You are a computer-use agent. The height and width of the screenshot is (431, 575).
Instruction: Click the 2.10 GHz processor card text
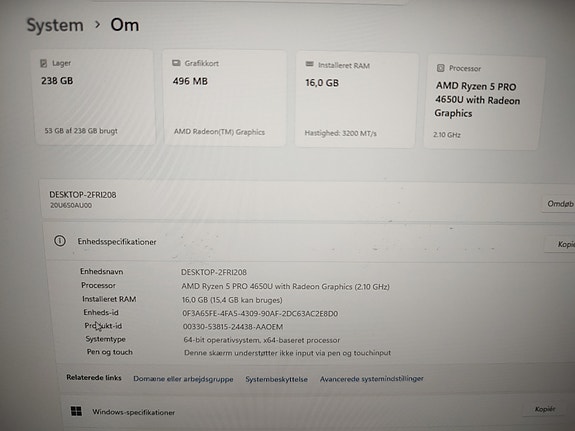tap(447, 135)
